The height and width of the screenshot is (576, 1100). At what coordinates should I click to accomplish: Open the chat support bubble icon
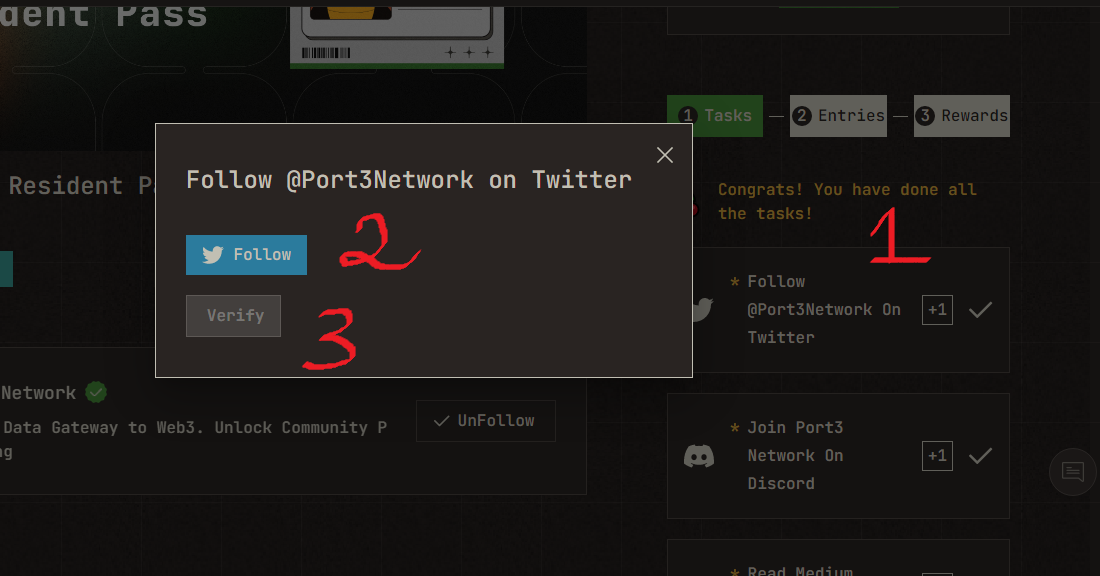[x=1073, y=471]
